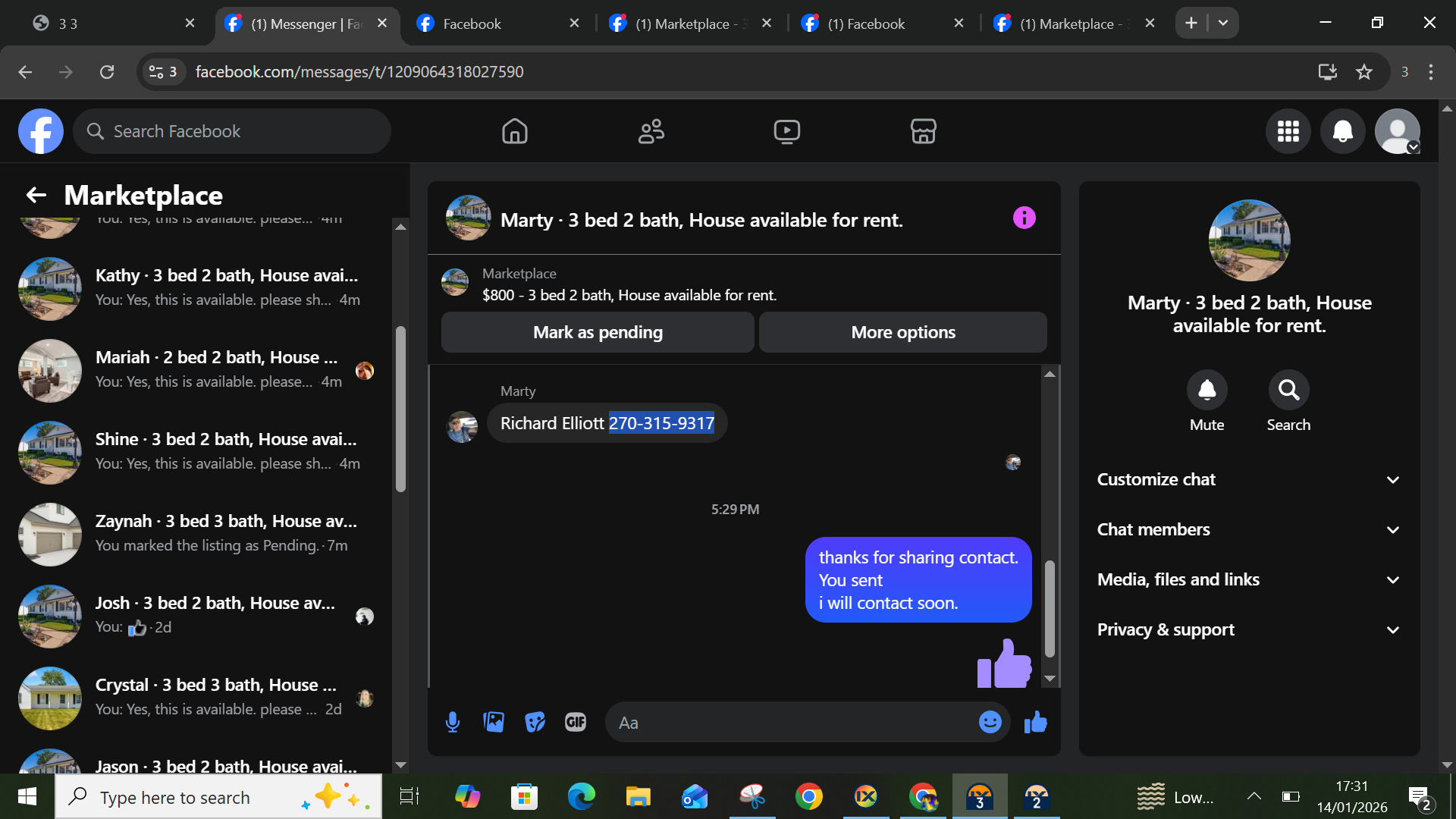Click the More options button

pos(902,332)
